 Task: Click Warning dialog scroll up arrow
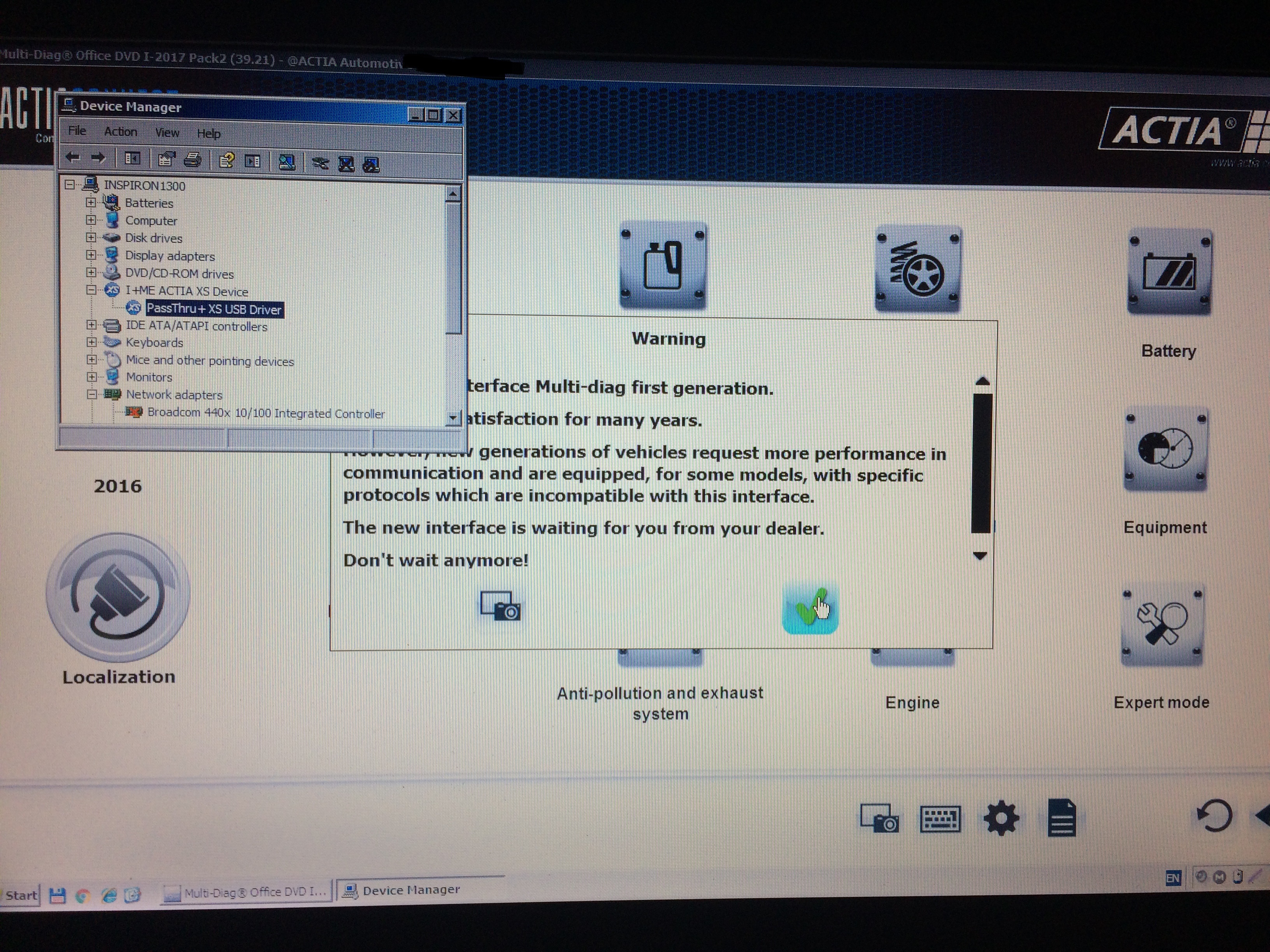[x=982, y=381]
